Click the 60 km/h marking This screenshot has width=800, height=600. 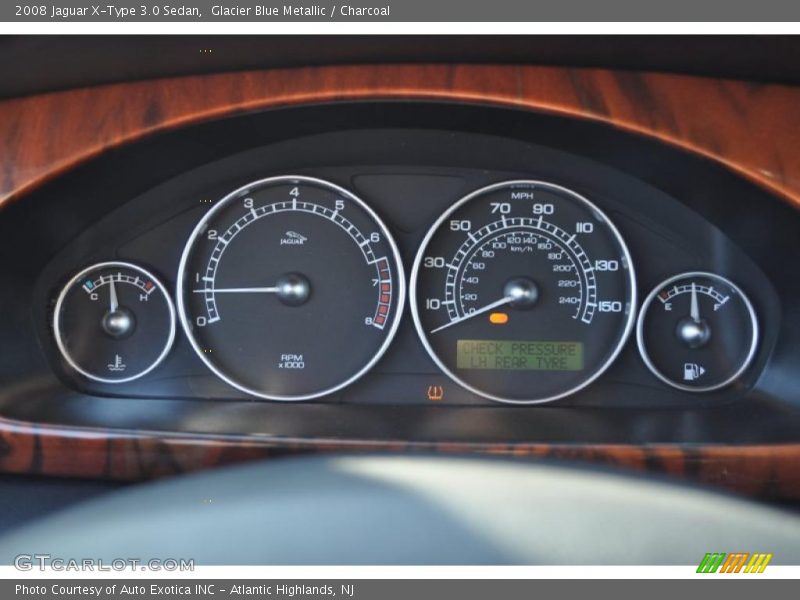[479, 266]
